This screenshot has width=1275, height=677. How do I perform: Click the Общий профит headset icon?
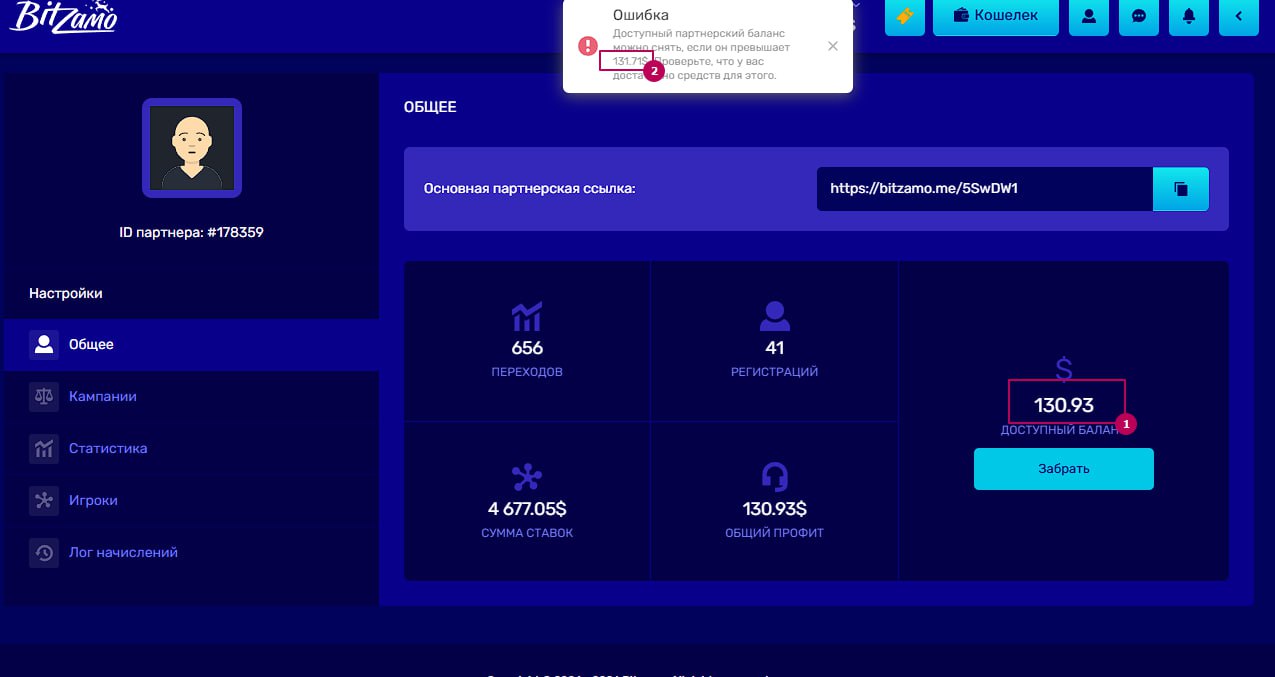[774, 475]
